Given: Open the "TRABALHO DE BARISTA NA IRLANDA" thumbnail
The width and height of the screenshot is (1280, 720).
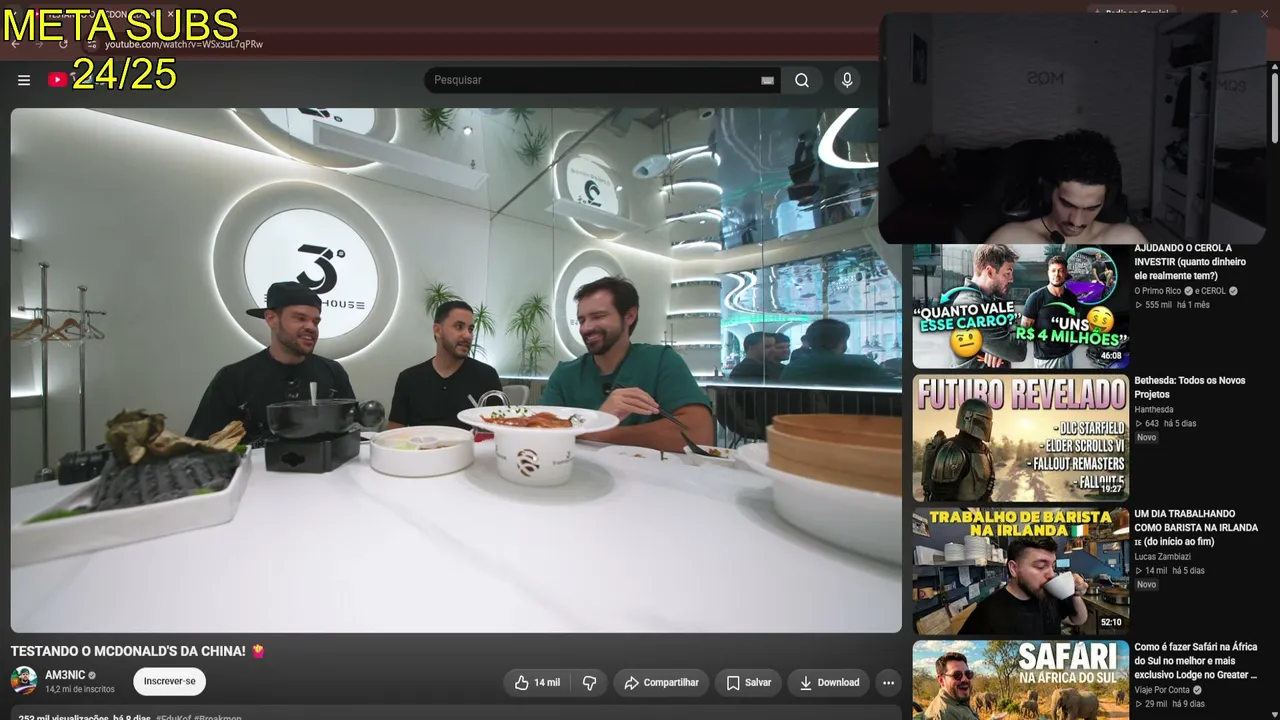Looking at the screenshot, I should tap(1020, 571).
